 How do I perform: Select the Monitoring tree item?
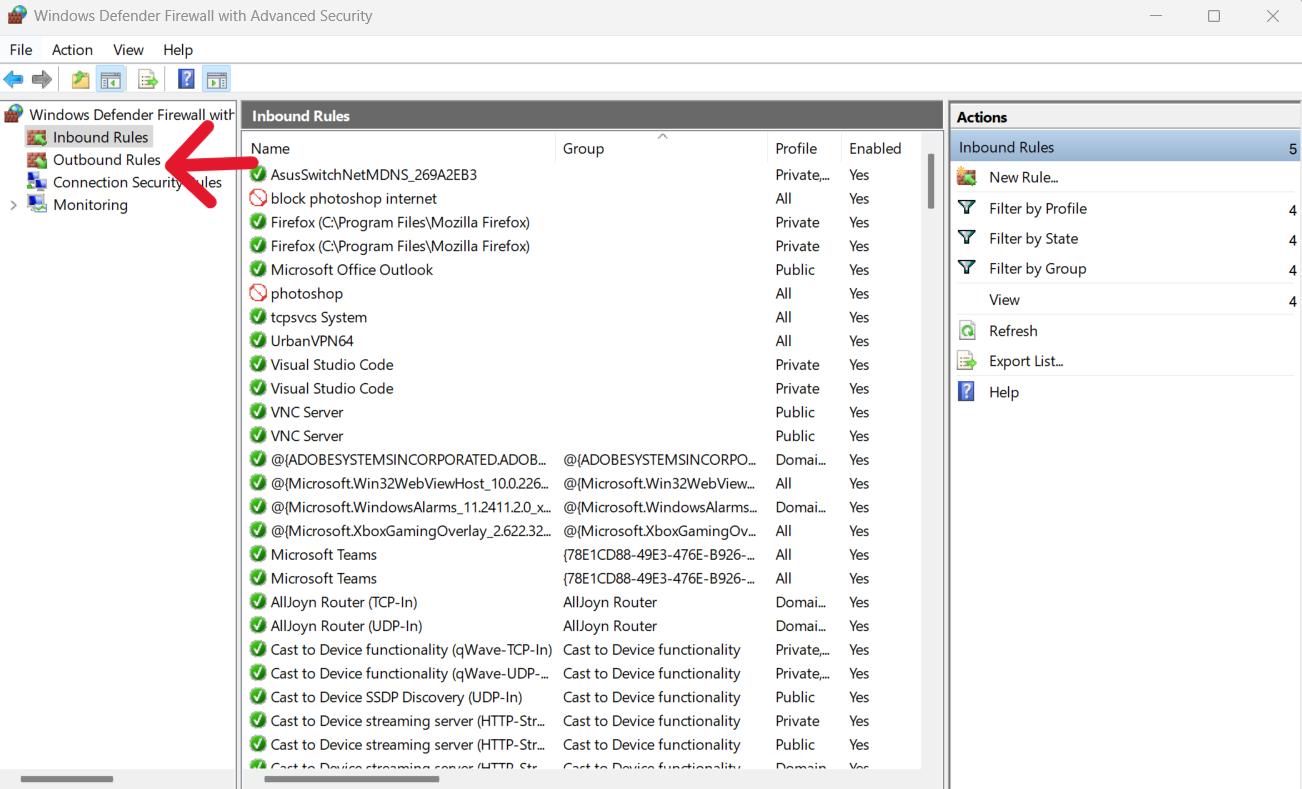90,205
